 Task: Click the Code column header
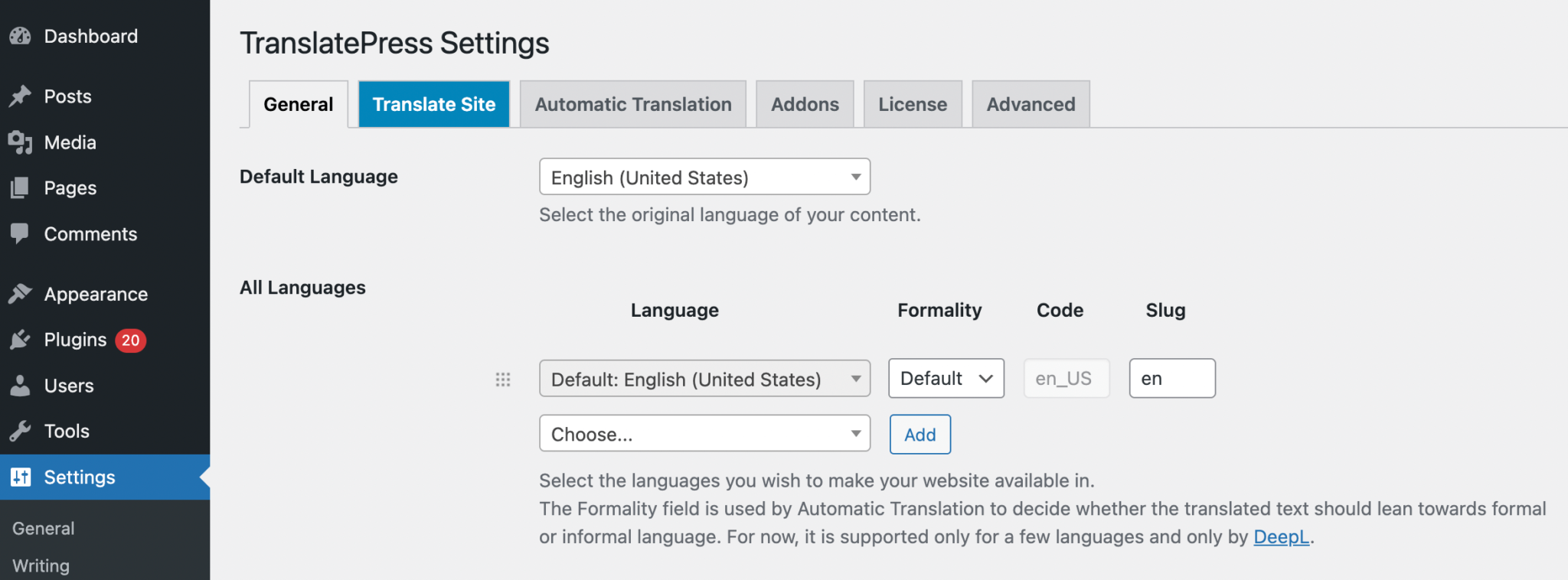pos(1060,310)
